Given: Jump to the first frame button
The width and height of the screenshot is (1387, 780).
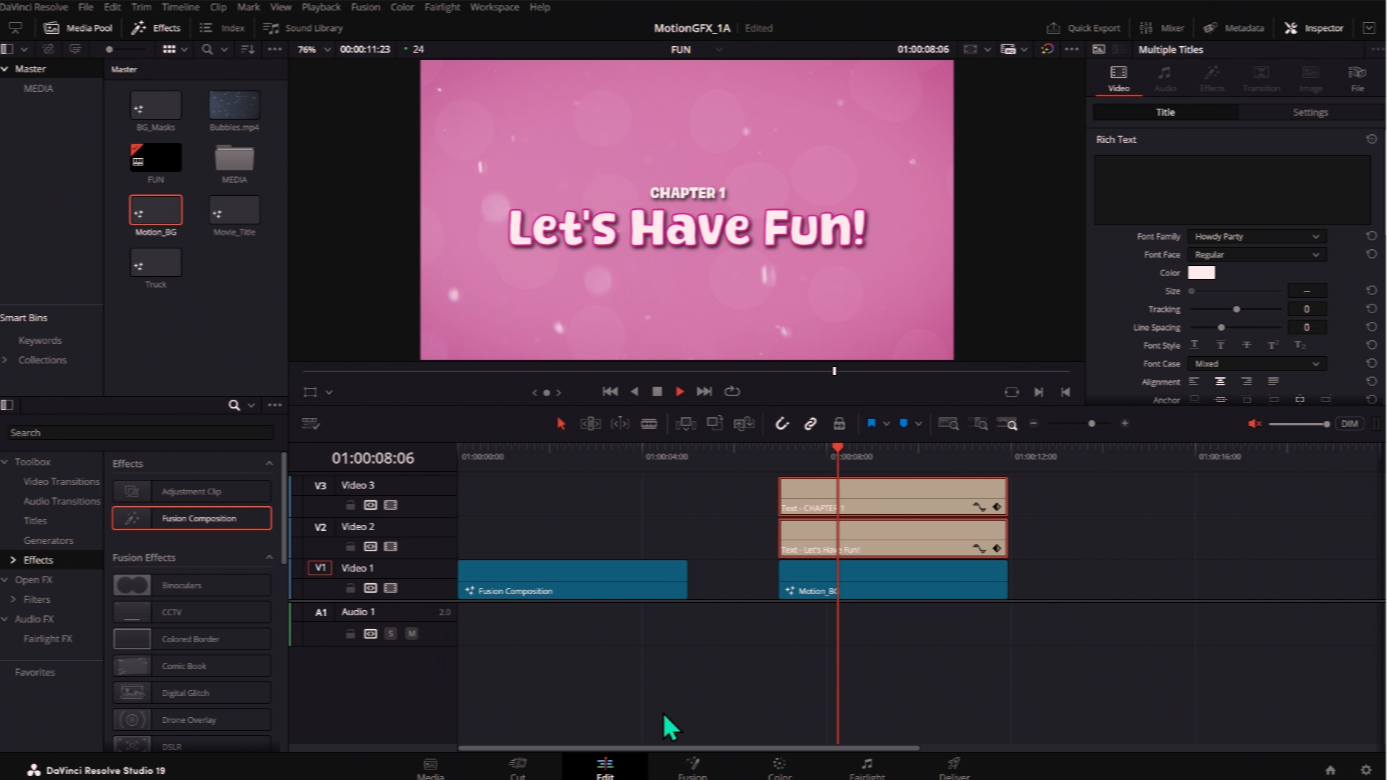Looking at the screenshot, I should pos(609,392).
